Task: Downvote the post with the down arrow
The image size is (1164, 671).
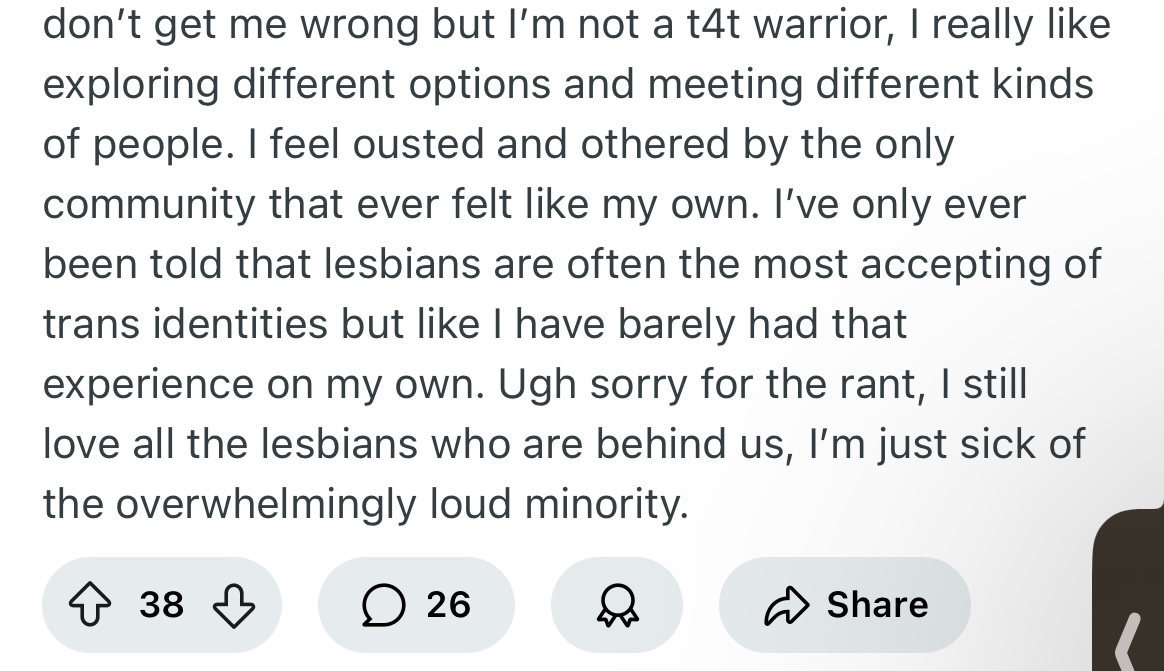Action: [234, 606]
